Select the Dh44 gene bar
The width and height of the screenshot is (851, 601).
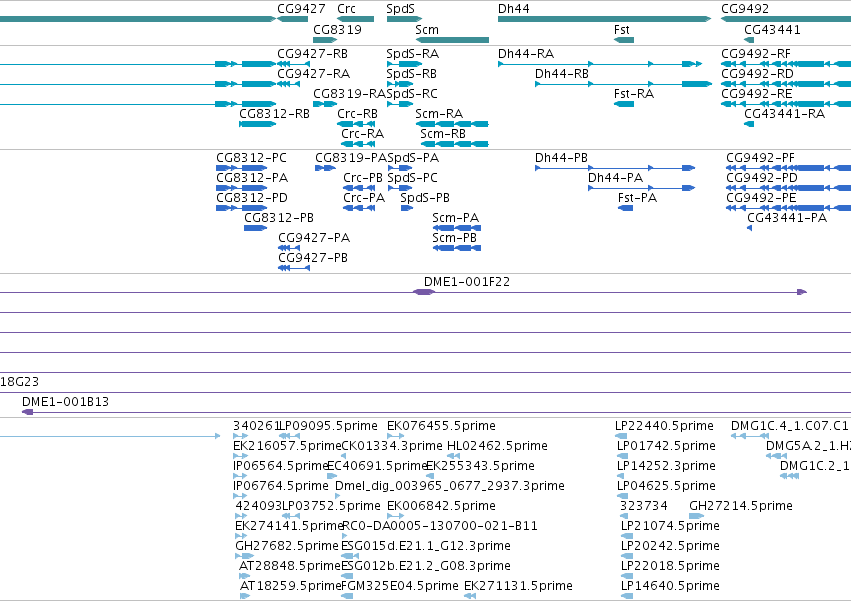click(x=604, y=19)
